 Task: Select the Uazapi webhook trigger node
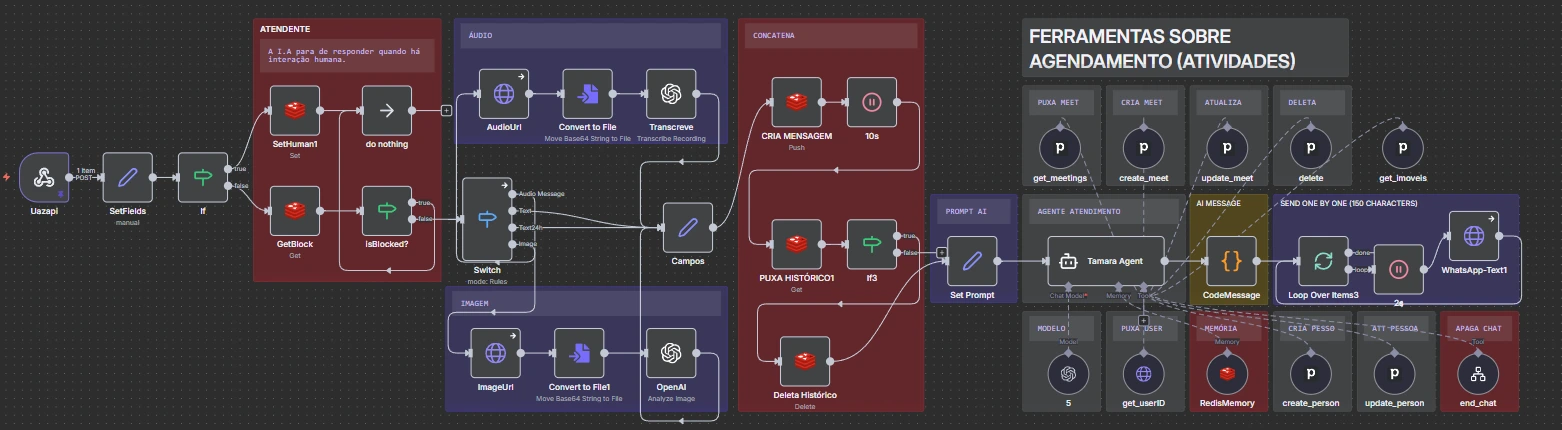43,177
